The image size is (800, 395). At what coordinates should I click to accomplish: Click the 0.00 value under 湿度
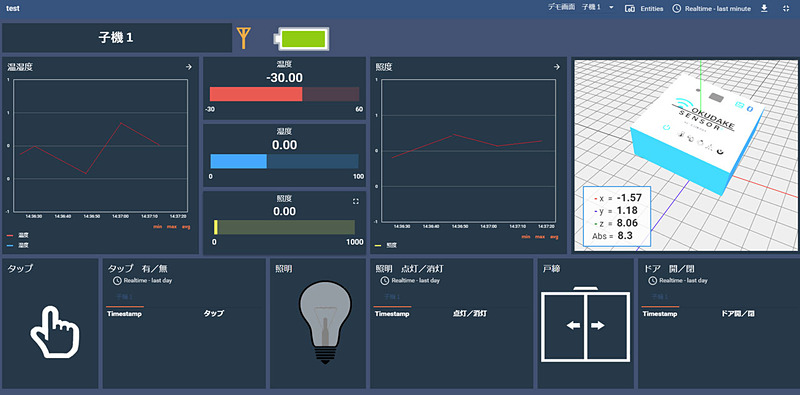pyautogui.click(x=284, y=145)
